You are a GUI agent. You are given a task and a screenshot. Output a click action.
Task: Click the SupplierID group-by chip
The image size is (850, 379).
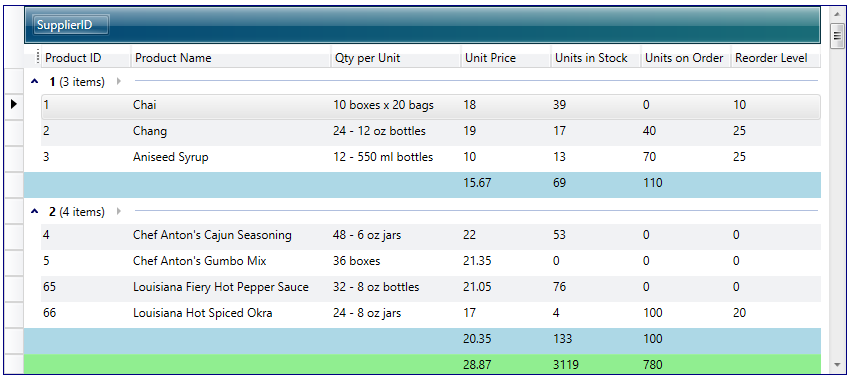pos(72,24)
